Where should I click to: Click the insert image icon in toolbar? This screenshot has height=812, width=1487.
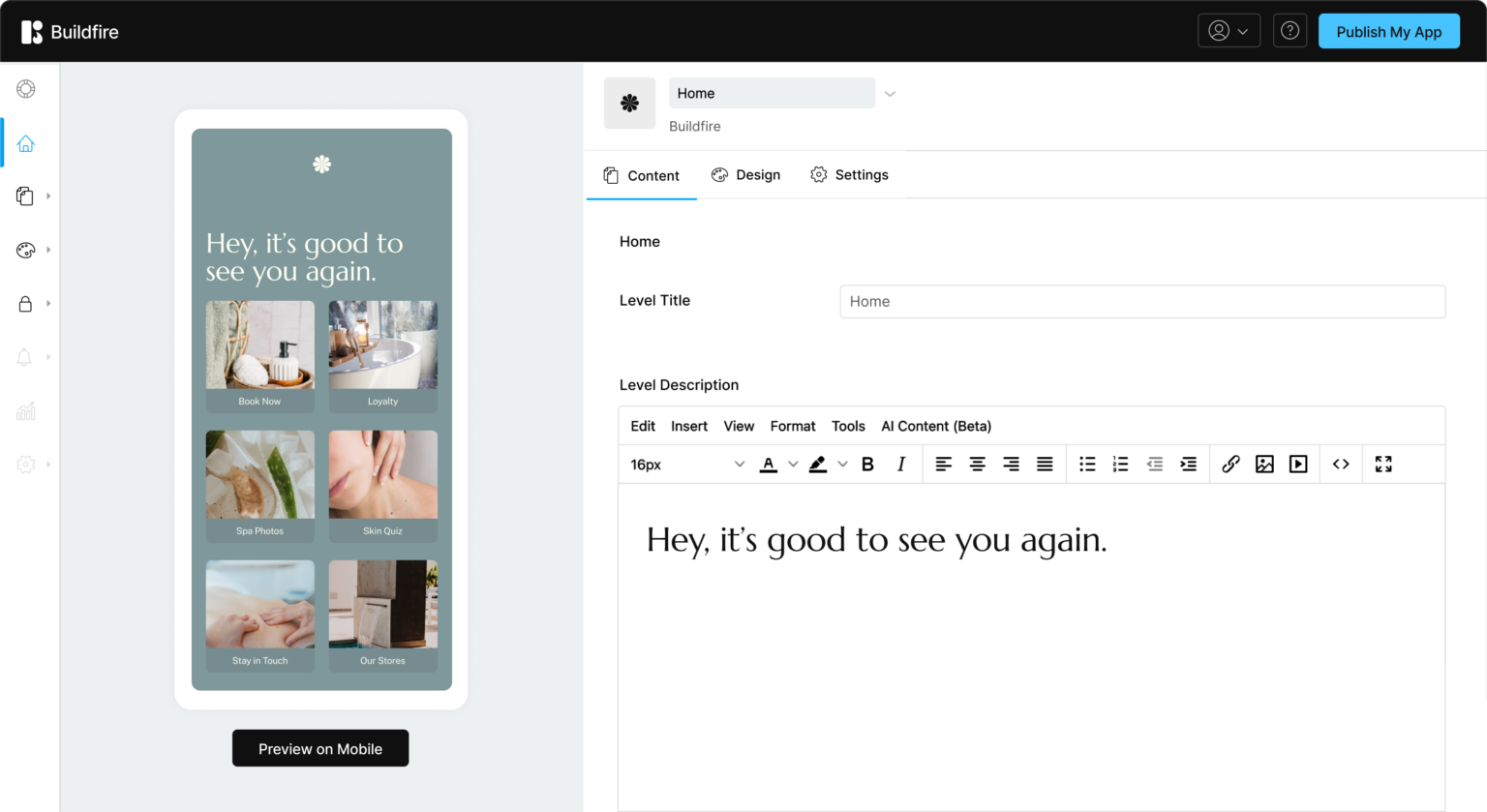tap(1264, 465)
